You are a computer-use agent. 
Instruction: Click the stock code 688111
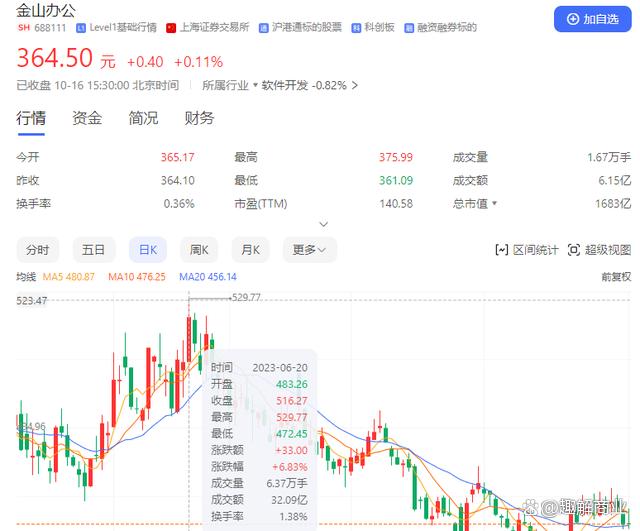coord(50,28)
